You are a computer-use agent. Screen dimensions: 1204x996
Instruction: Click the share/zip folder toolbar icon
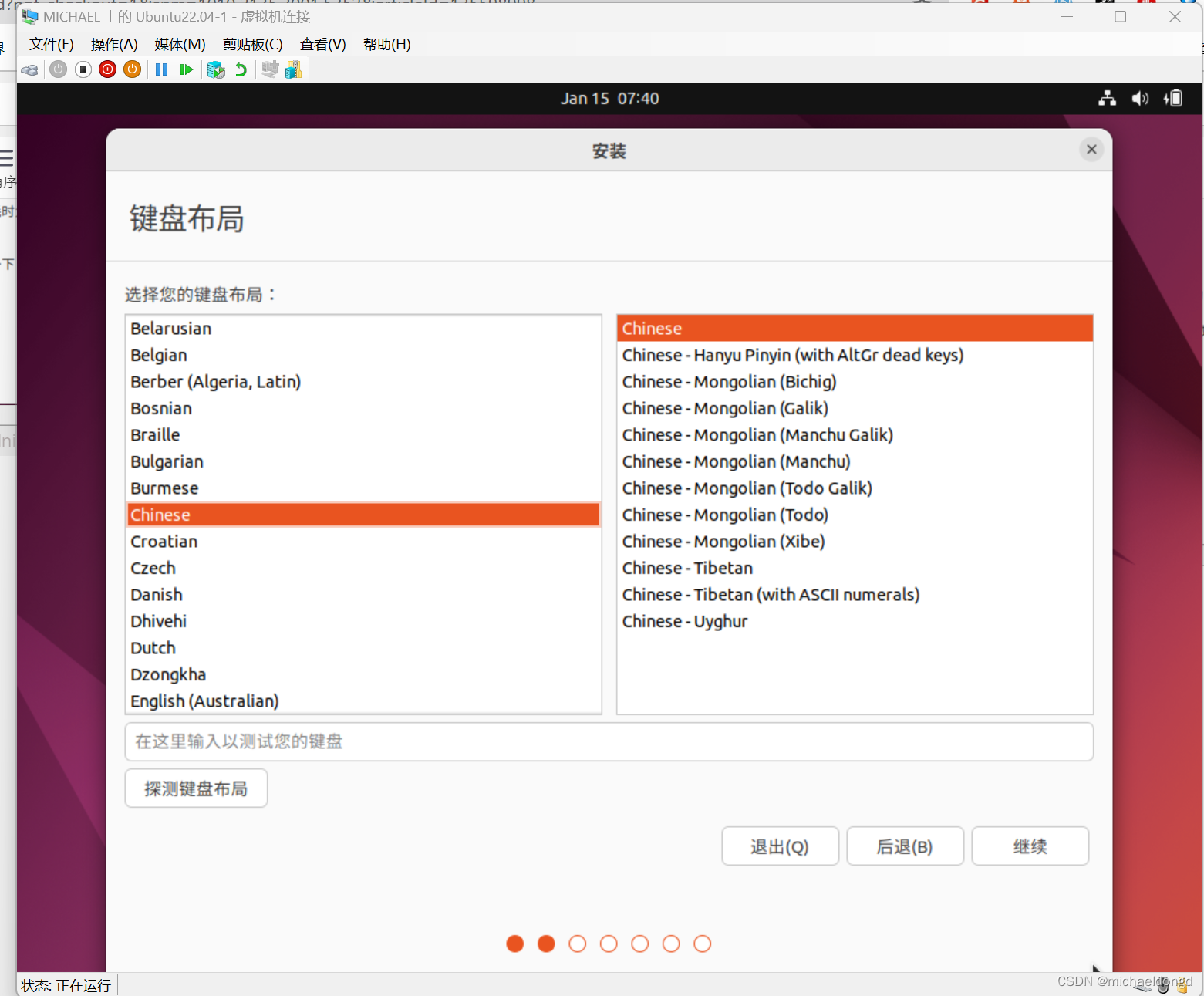tap(293, 70)
